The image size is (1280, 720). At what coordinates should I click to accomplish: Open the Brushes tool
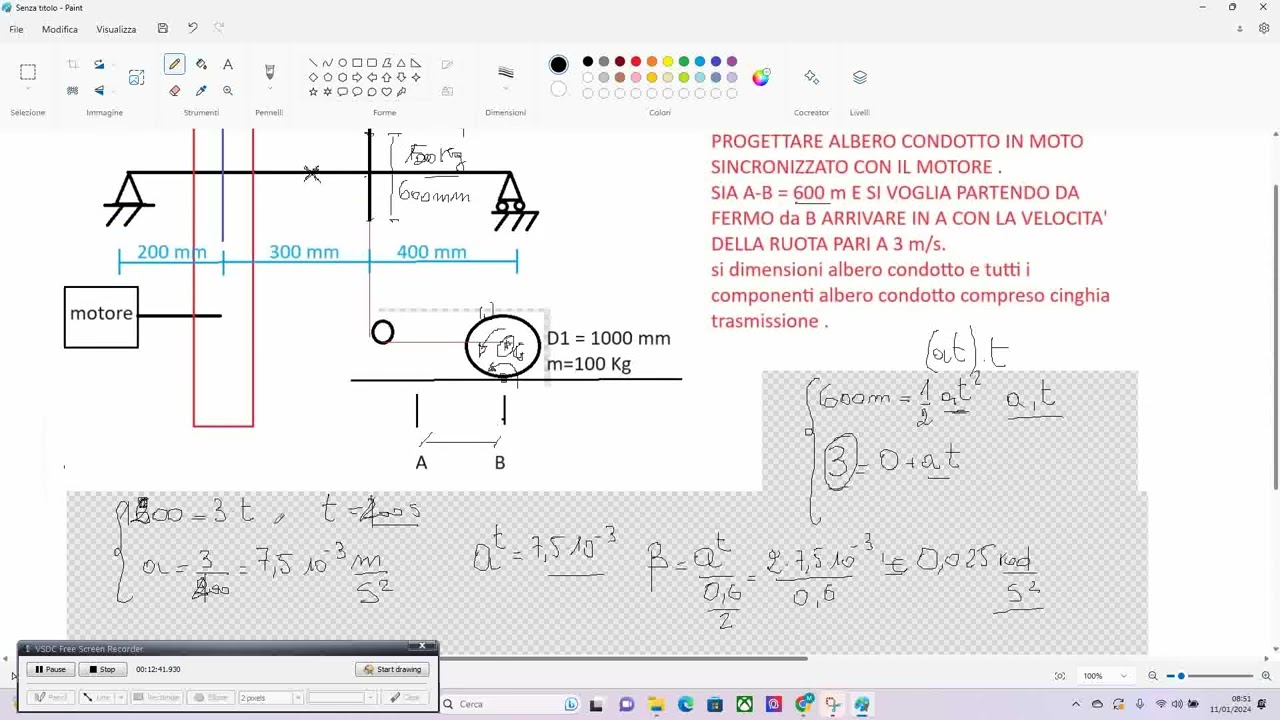[269, 71]
